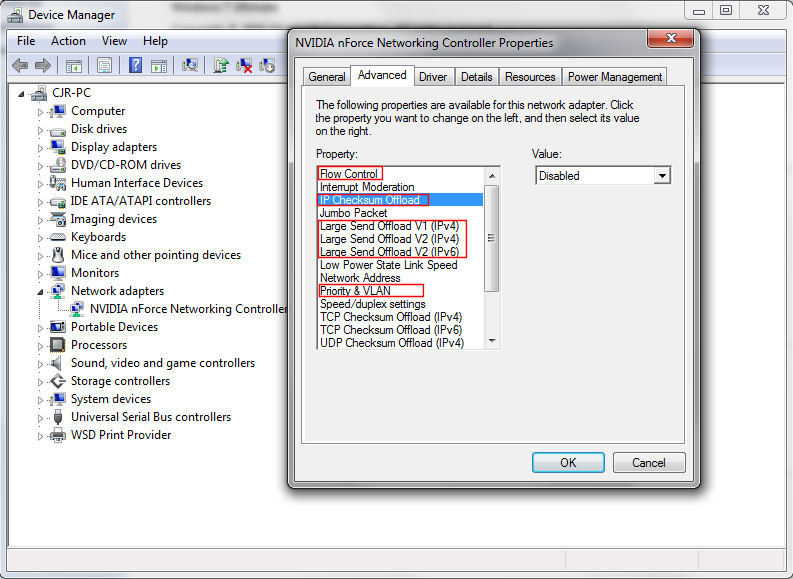
Task: Click the Network adapters category icon
Action: click(58, 291)
